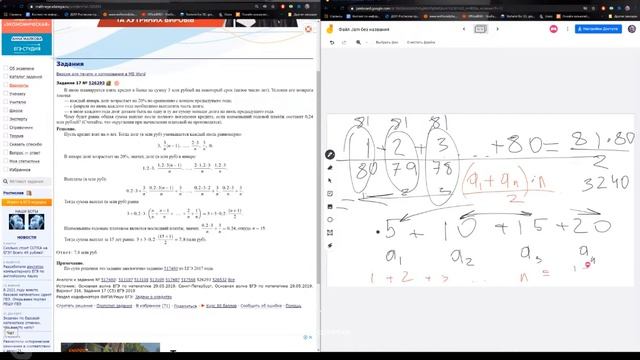Open the 'Курс 80 баллов' link
640x360 pixels.
(221, 306)
